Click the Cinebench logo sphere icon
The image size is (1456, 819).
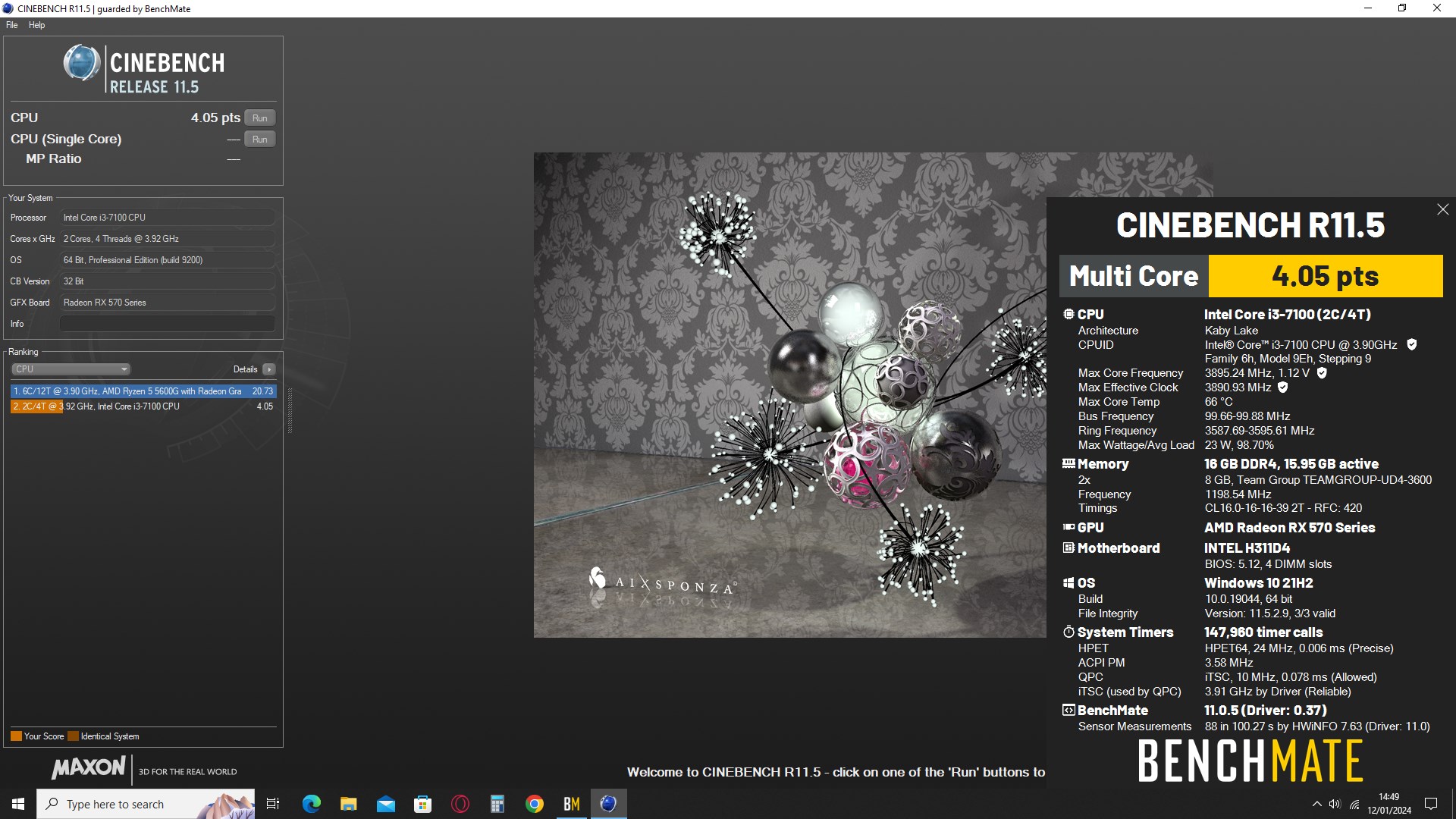[x=81, y=64]
